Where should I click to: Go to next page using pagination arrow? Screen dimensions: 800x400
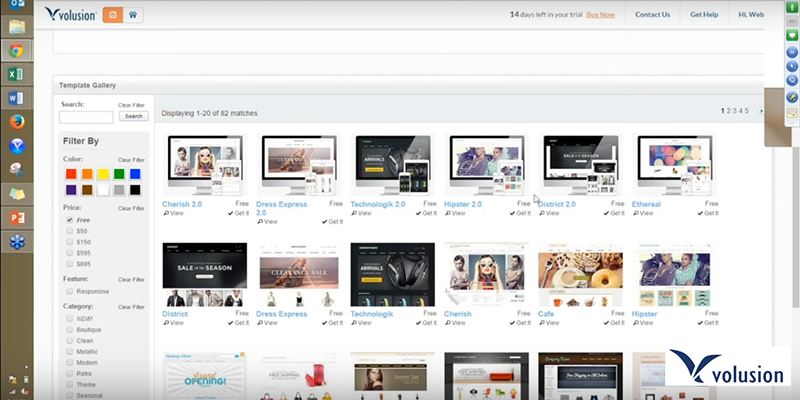coord(761,111)
